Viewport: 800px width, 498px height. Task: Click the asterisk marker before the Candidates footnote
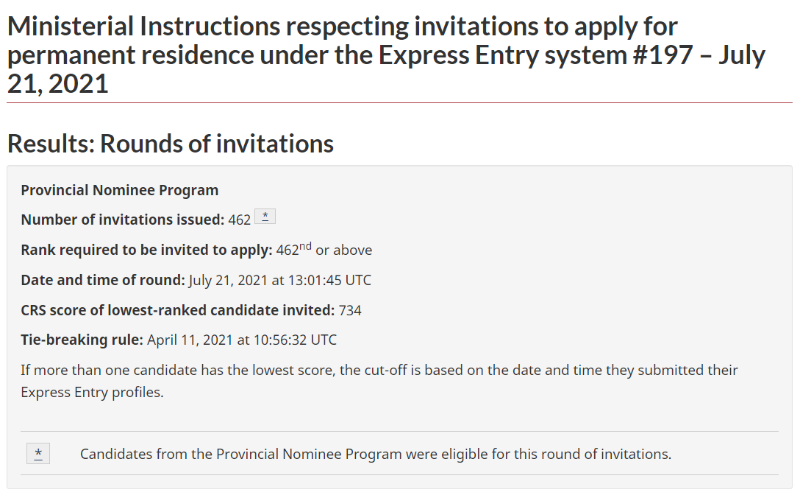[38, 454]
